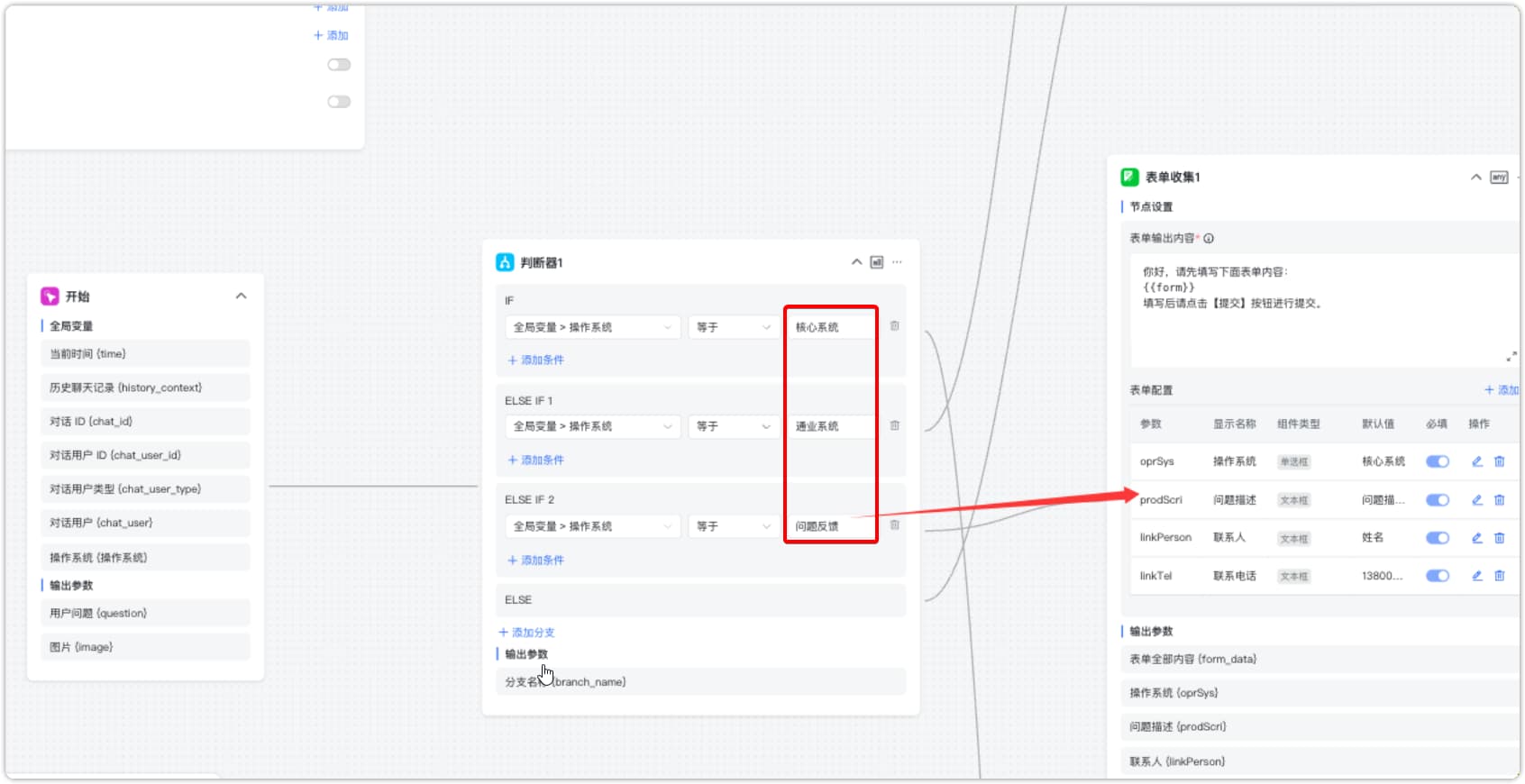
Task: Click the 问题反馈 value field in ELSE IF 2
Action: pyautogui.click(x=829, y=526)
